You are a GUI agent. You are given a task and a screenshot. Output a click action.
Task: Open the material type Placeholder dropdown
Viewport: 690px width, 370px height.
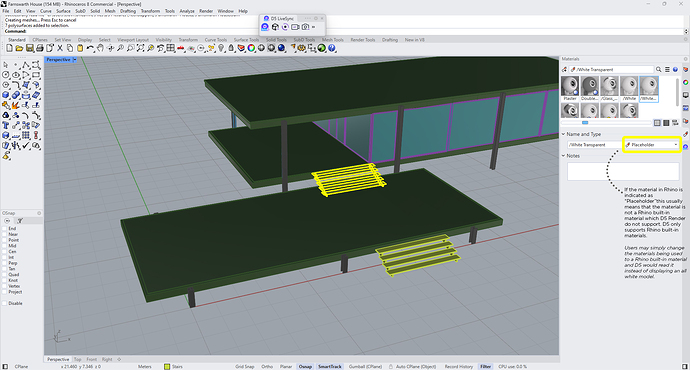(652, 145)
